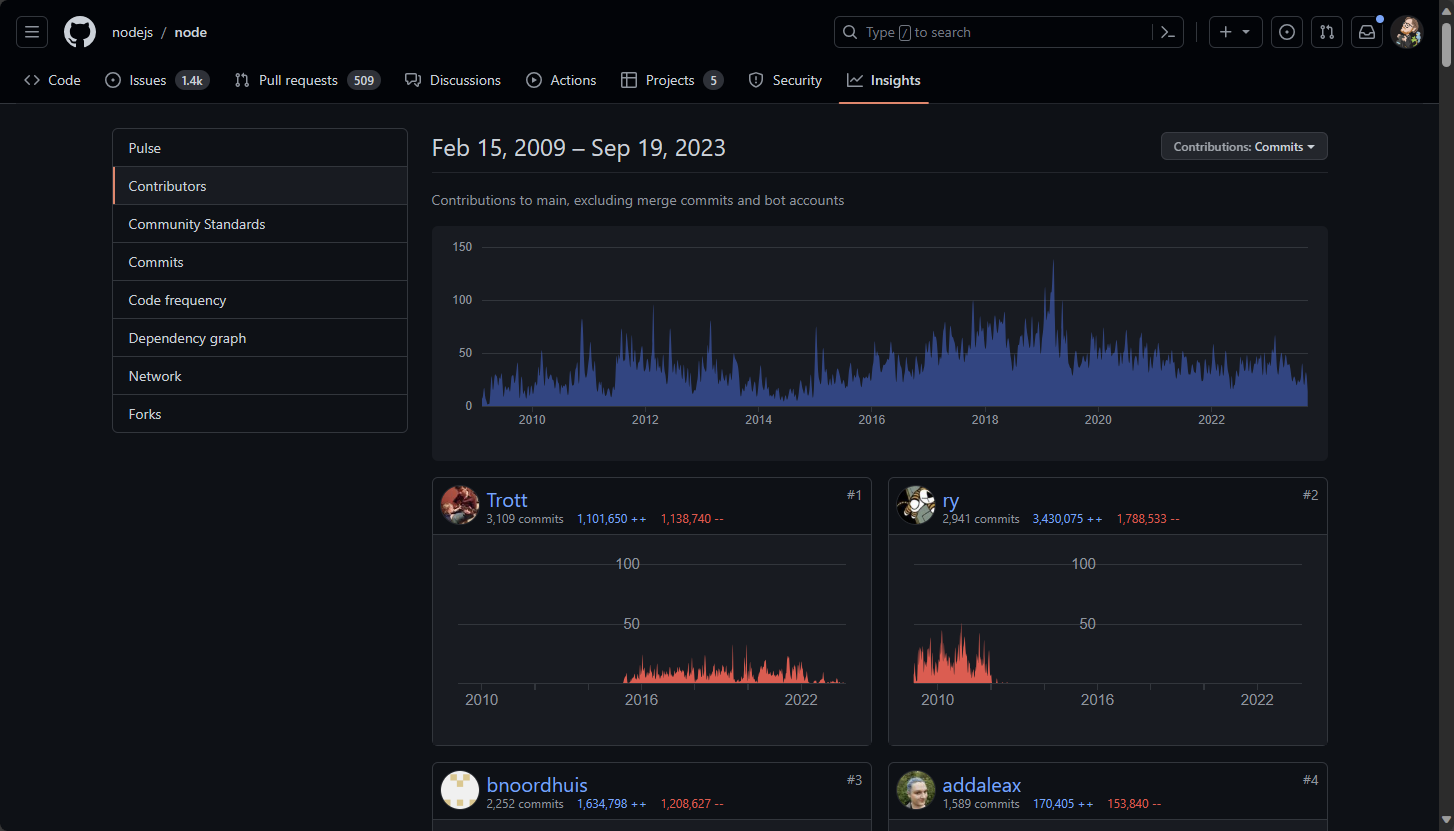
Task: Click Trott's 1,138,740 -- deletions text
Action: [x=692, y=519]
